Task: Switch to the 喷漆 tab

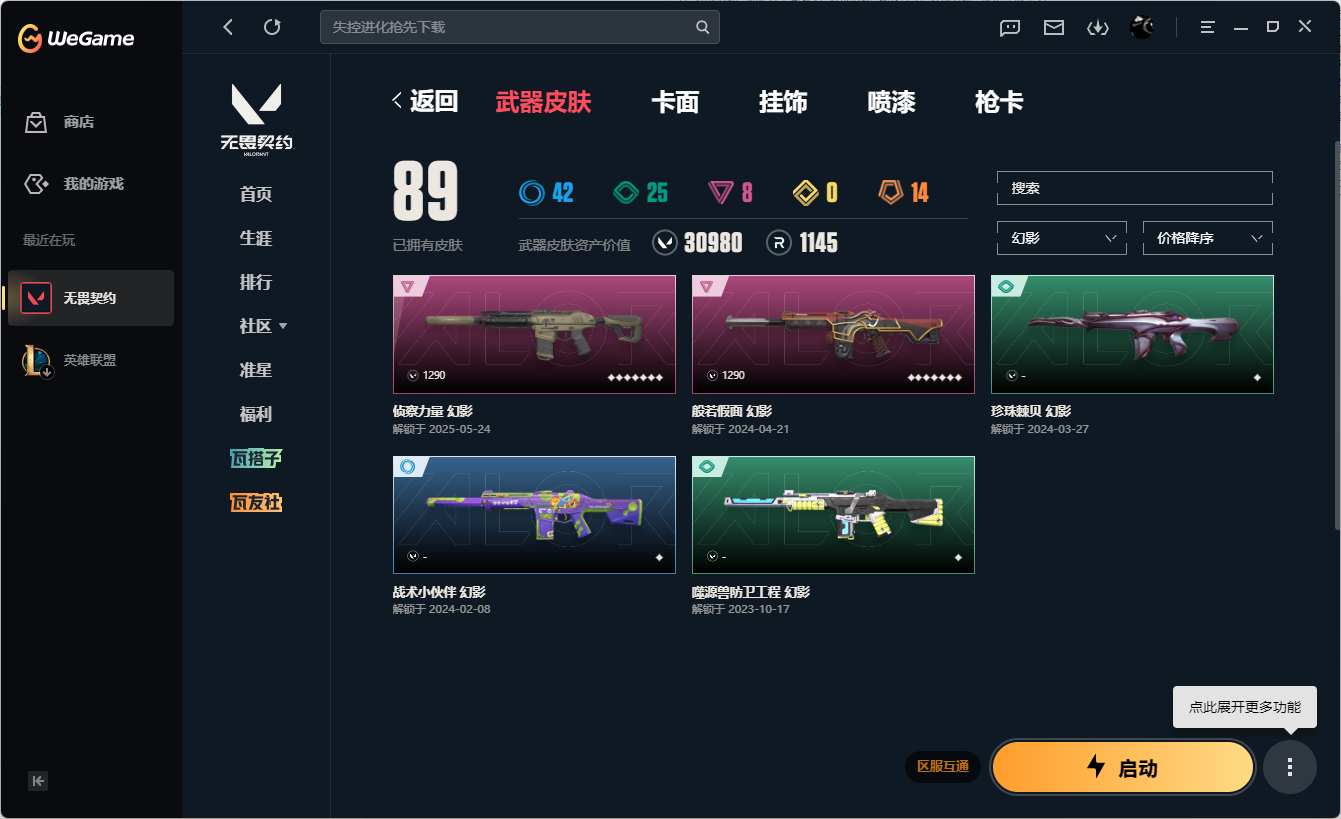Action: click(x=891, y=102)
